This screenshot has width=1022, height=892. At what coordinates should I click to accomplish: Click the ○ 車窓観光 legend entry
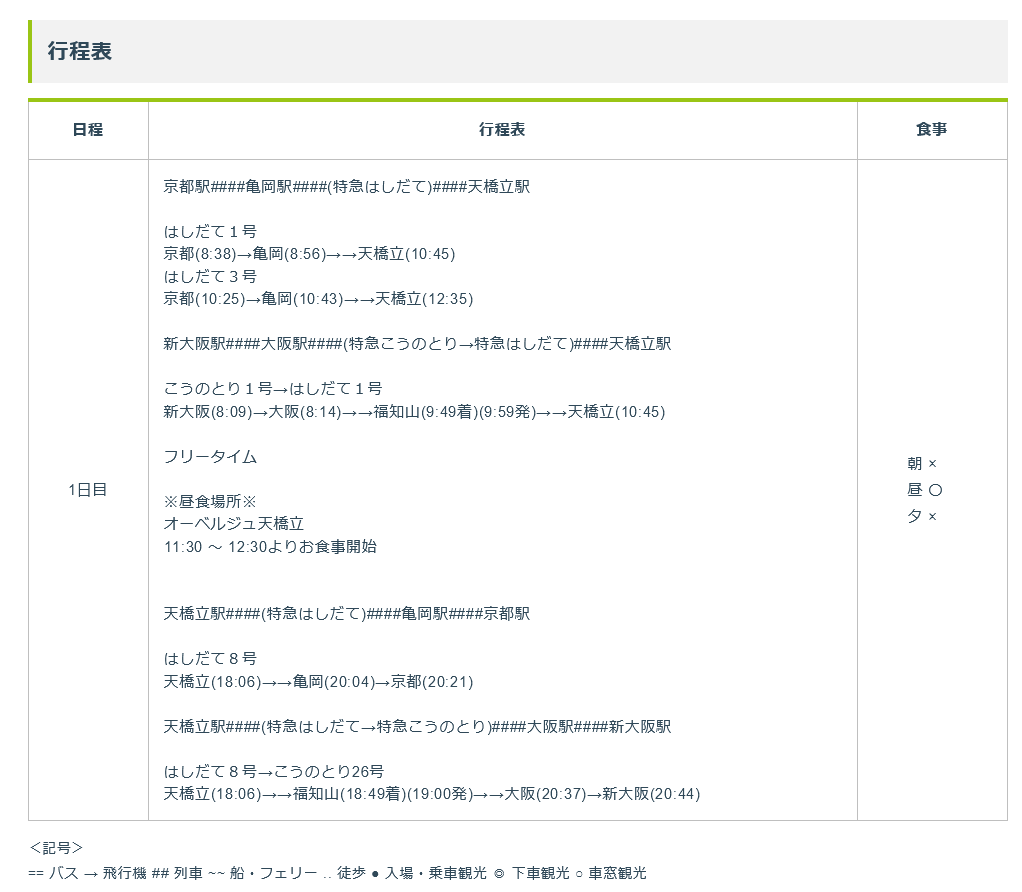(611, 873)
